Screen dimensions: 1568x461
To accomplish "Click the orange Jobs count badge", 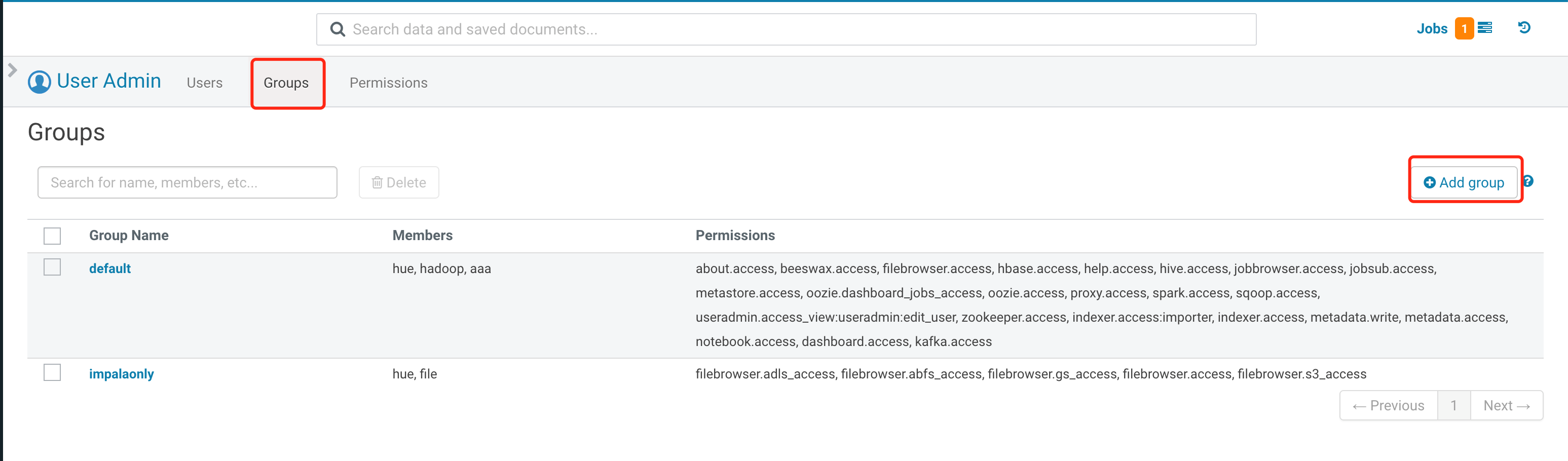I will 1464,28.
